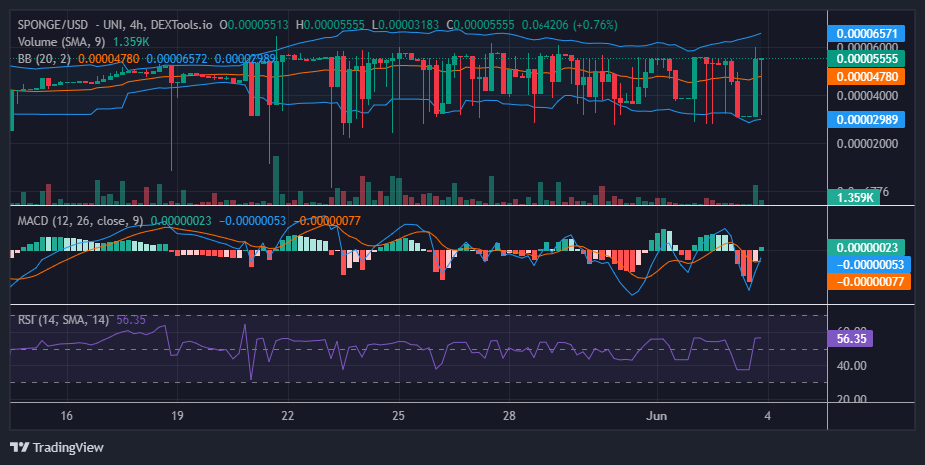Click the purple 56.35 RSI axis label
The height and width of the screenshot is (465, 925).
click(x=851, y=339)
